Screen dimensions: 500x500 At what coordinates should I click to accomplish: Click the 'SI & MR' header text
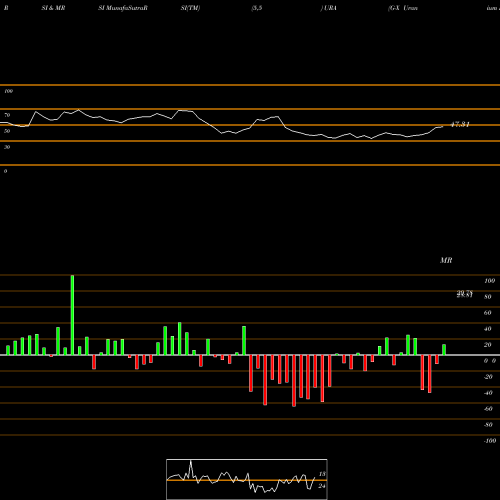pos(53,8)
